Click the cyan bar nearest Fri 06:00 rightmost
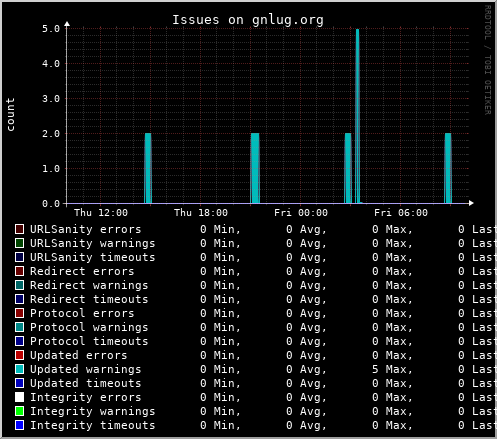 click(448, 168)
